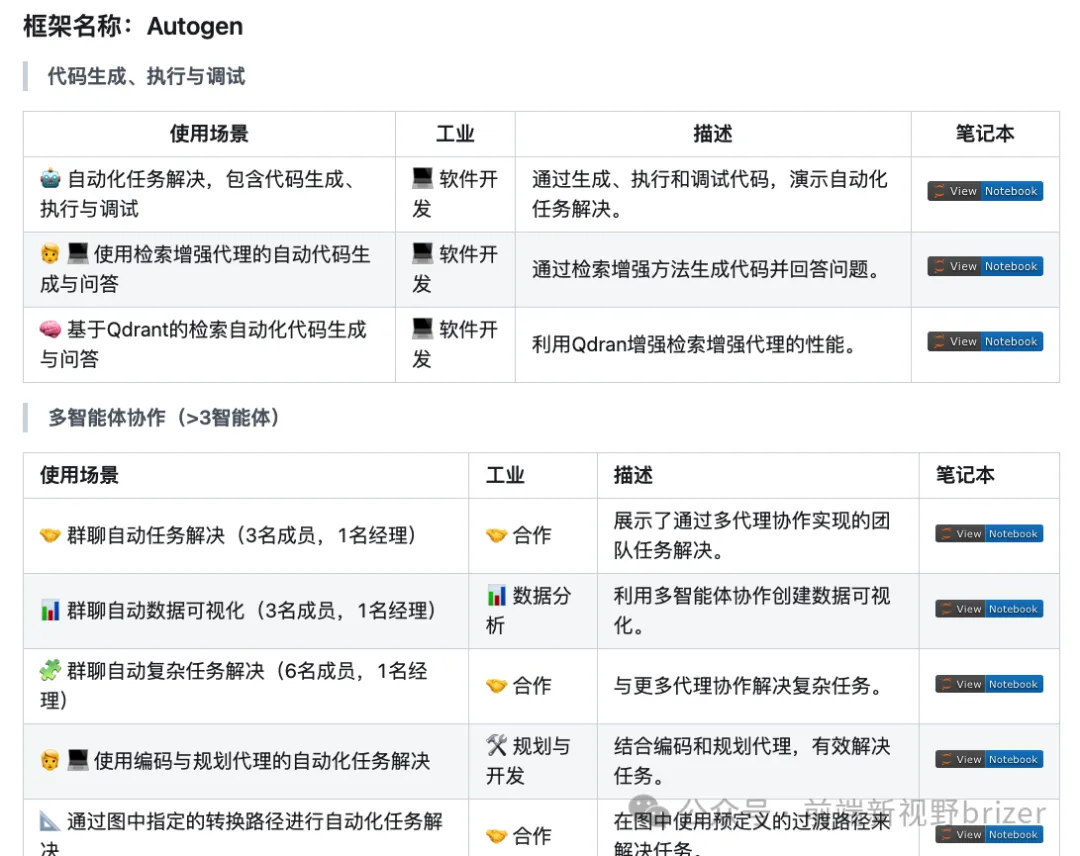
Task: Open View Notebook badge for 基于Qdrant row
Action: point(985,341)
